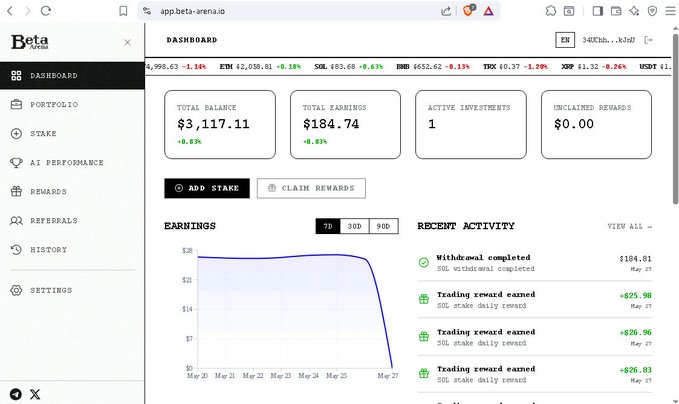Screen dimensions: 679x404
Task: Open the Brave Wallet icon
Action: (616, 11)
